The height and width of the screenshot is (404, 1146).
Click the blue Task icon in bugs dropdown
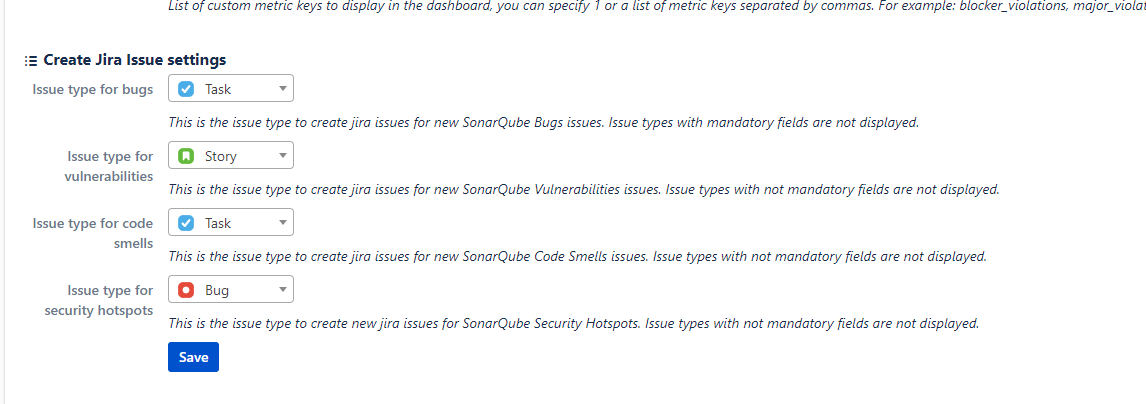[186, 89]
